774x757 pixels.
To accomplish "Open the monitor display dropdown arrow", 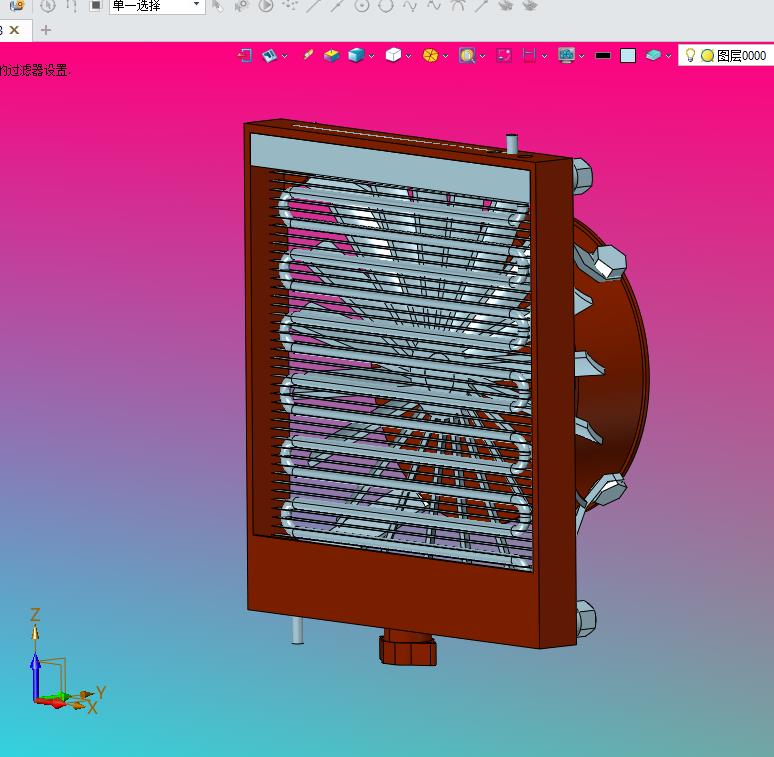I will 581,56.
